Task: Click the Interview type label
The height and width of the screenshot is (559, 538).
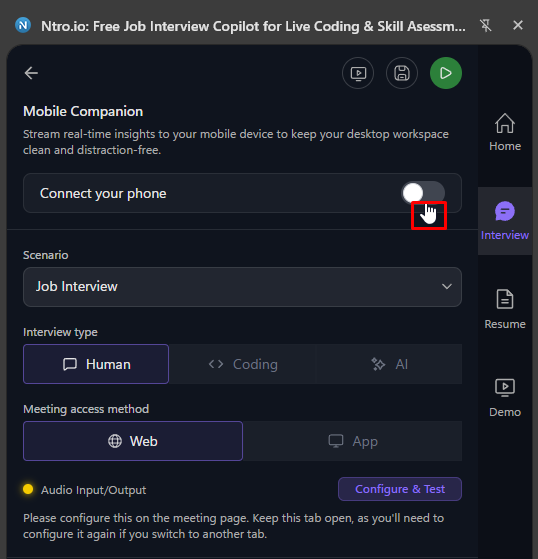Action: pos(60,332)
